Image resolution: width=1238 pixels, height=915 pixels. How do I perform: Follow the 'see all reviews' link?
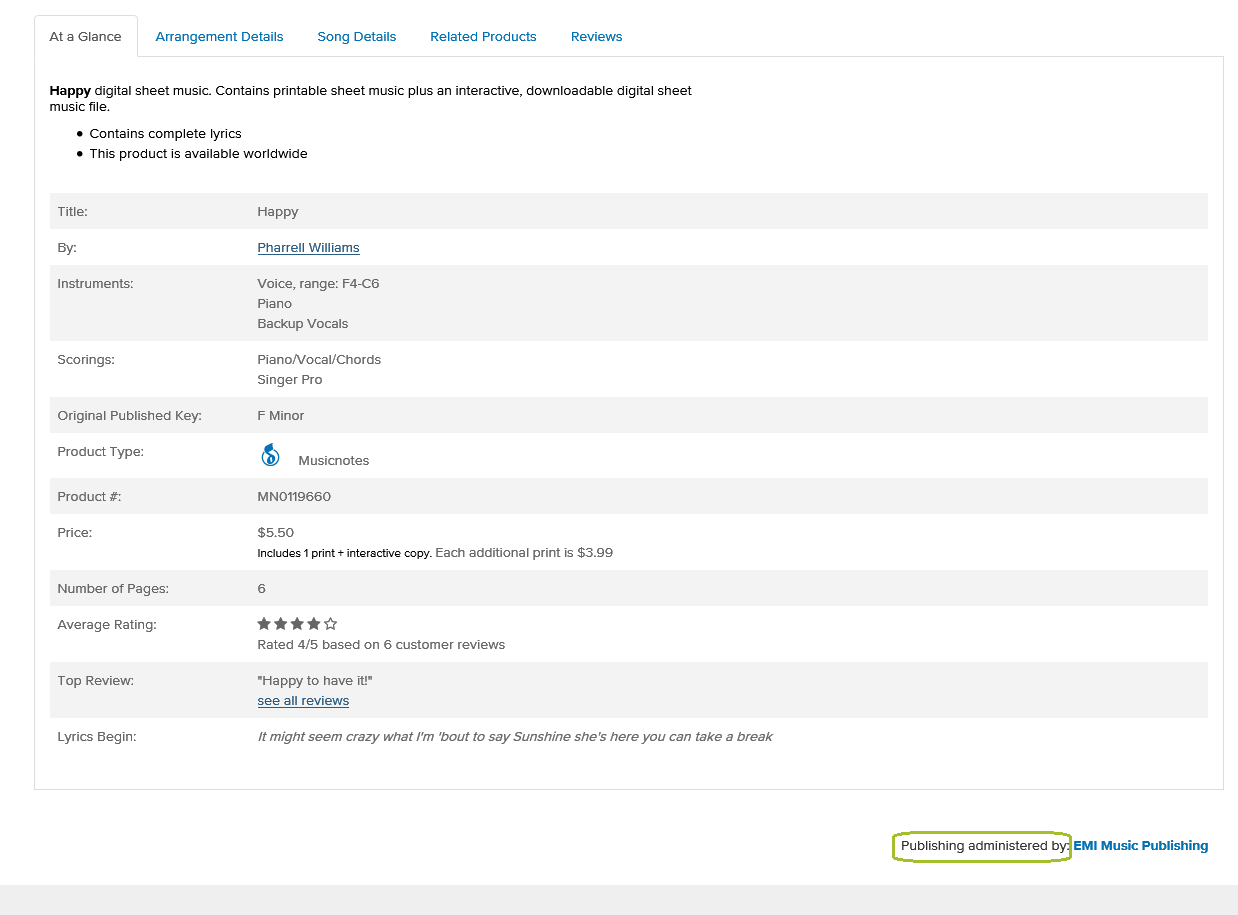[x=303, y=701]
